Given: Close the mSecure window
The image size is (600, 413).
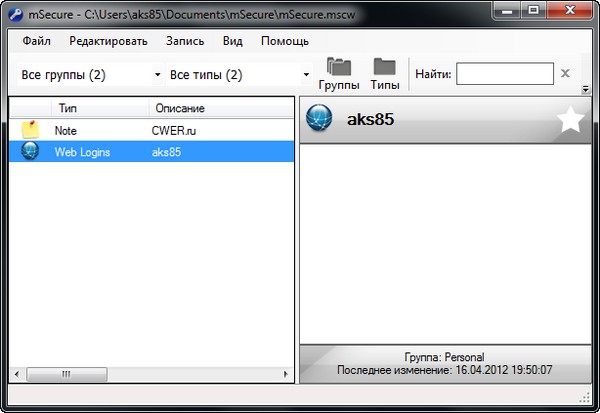Looking at the screenshot, I should click(x=570, y=10).
